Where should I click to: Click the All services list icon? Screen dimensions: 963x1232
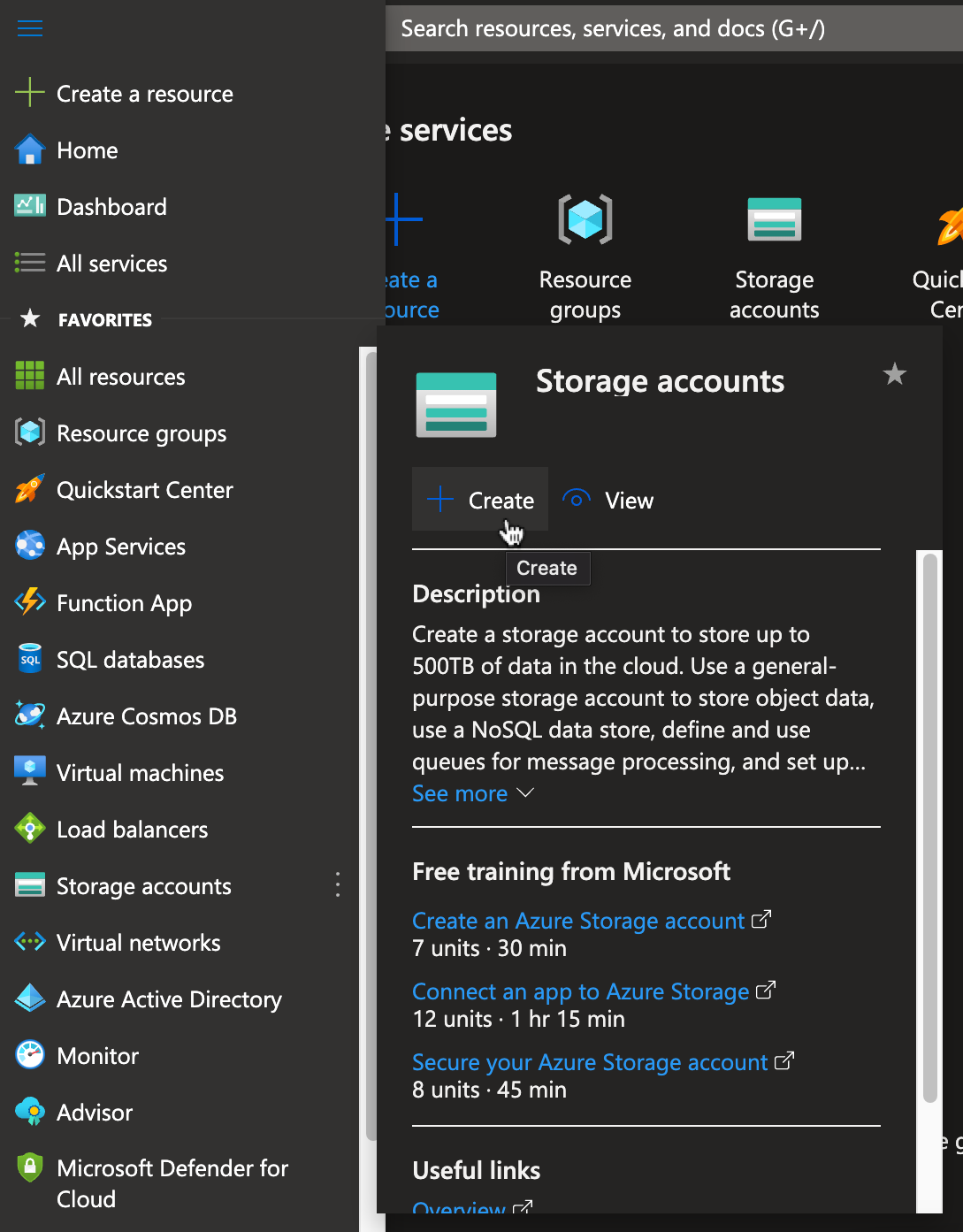click(30, 263)
